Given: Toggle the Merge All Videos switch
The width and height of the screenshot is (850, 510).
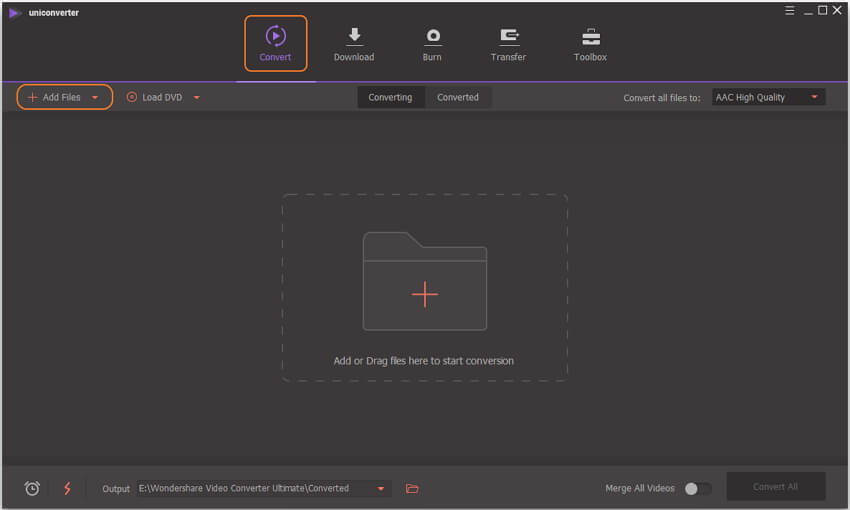Looking at the screenshot, I should 697,488.
